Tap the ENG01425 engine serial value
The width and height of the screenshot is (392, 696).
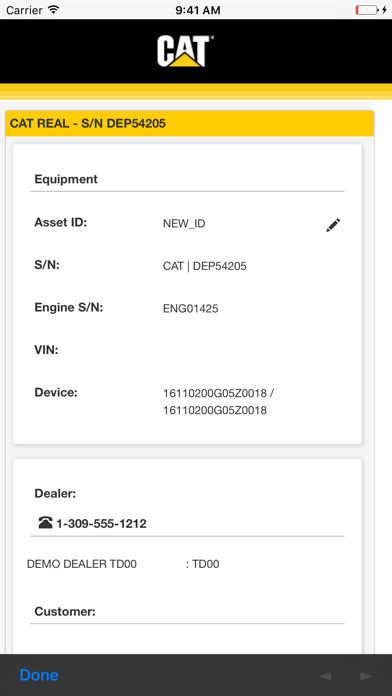point(190,308)
